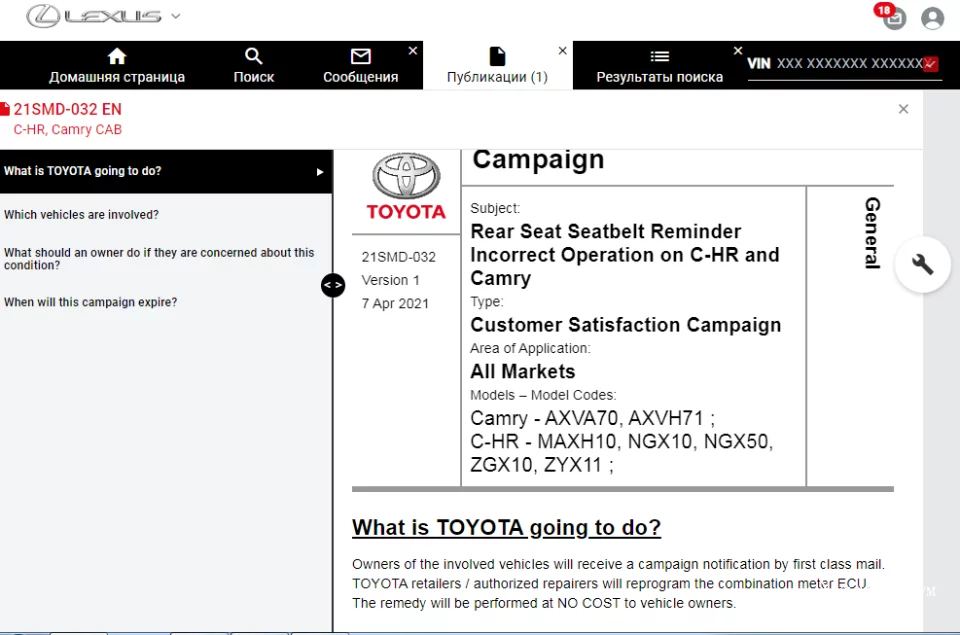Open the notifications inbox with badge 18
960x635 pixels.
(x=893, y=17)
